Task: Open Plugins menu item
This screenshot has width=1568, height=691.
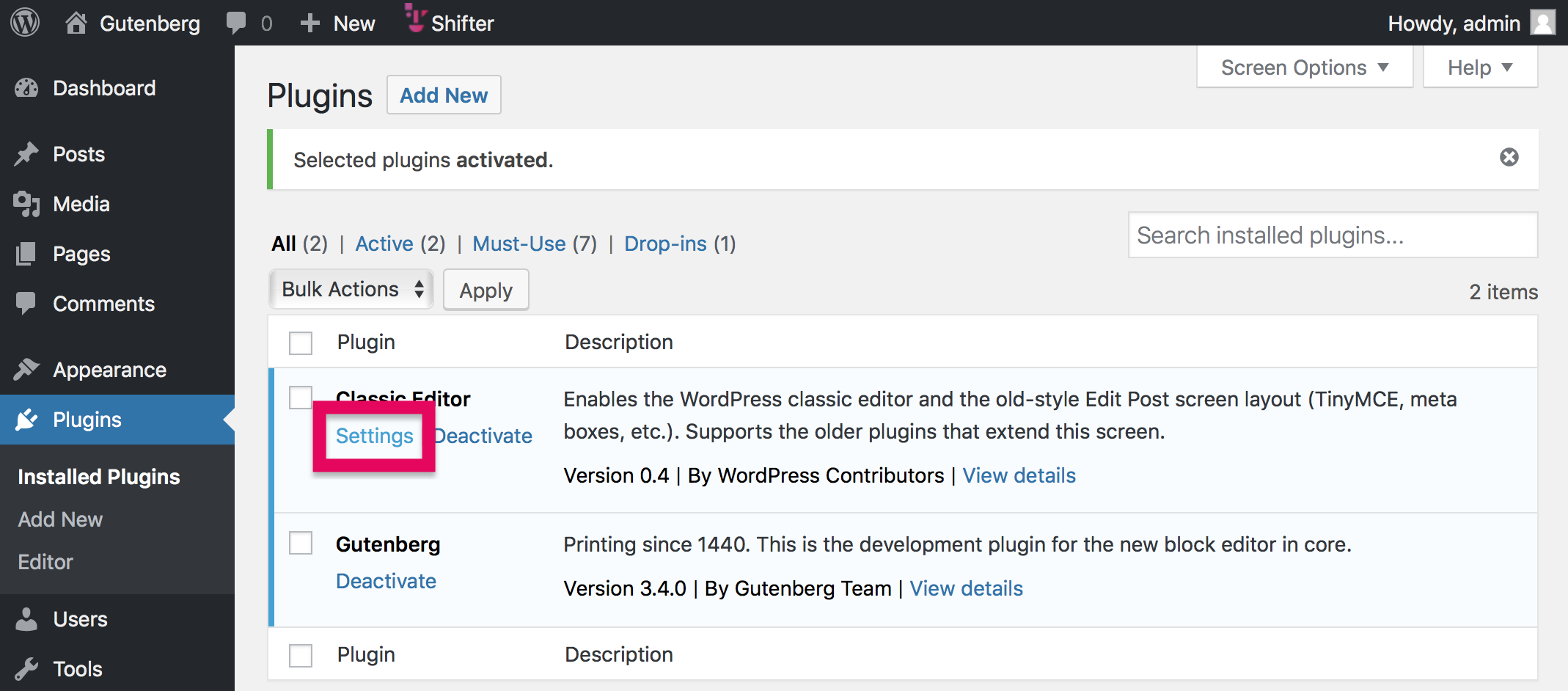Action: click(117, 420)
